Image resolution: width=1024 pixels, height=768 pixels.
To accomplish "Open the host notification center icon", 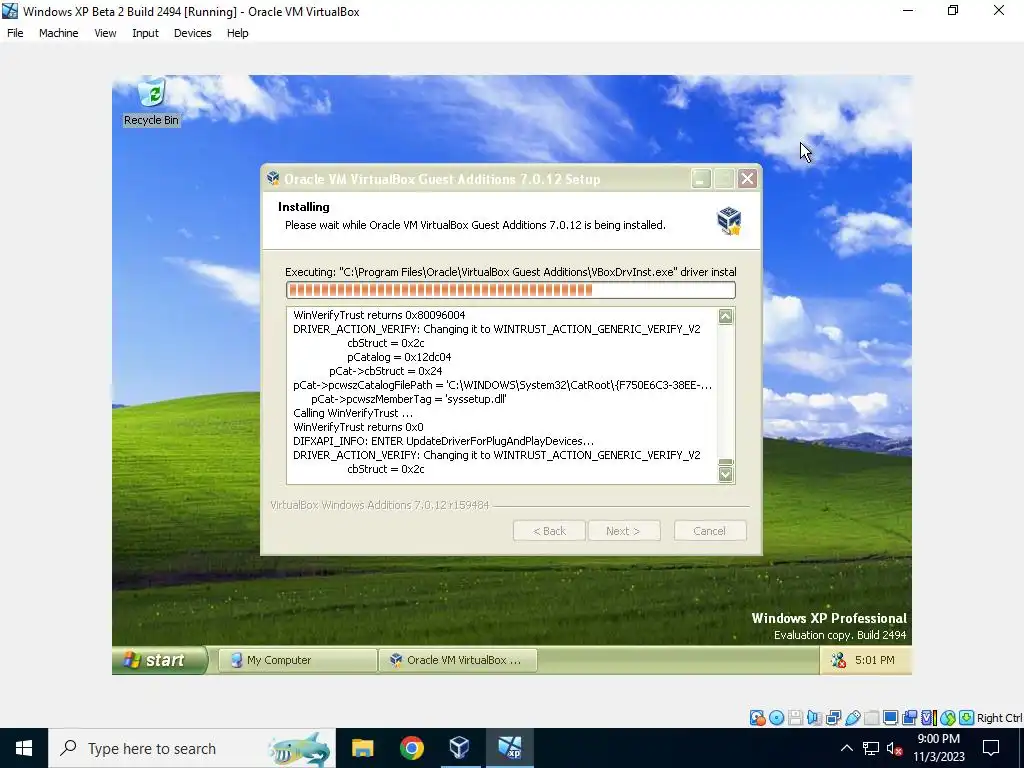I will [991, 748].
